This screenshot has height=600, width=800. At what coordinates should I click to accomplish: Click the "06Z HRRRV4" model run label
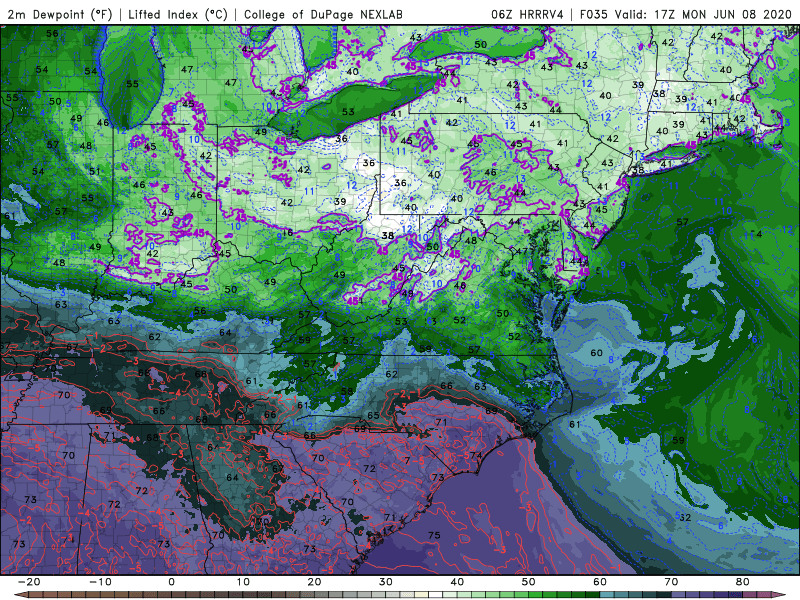click(527, 15)
